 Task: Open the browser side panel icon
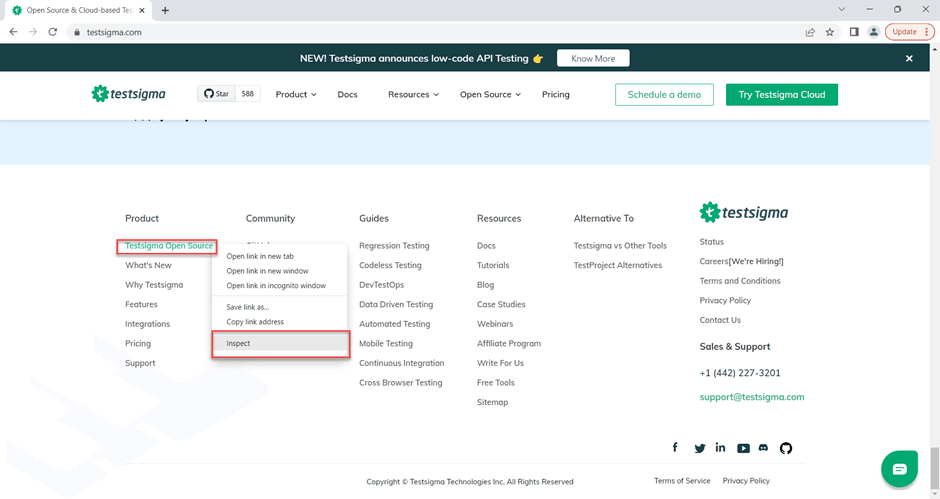coord(854,32)
